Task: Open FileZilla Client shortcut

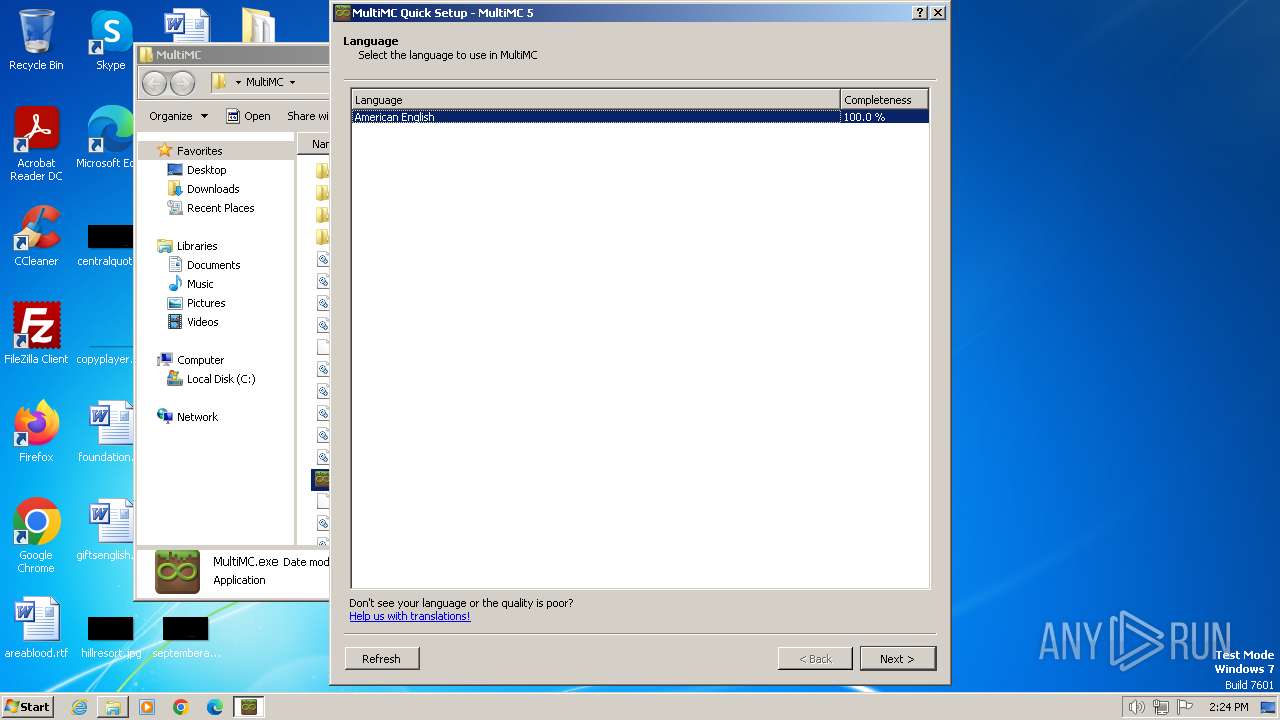Action: pos(36,333)
